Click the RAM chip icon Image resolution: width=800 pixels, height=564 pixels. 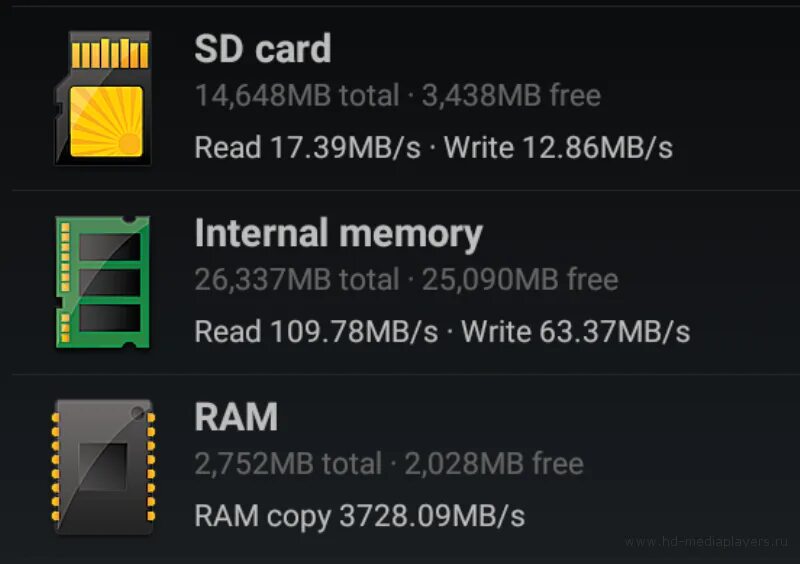tap(102, 466)
